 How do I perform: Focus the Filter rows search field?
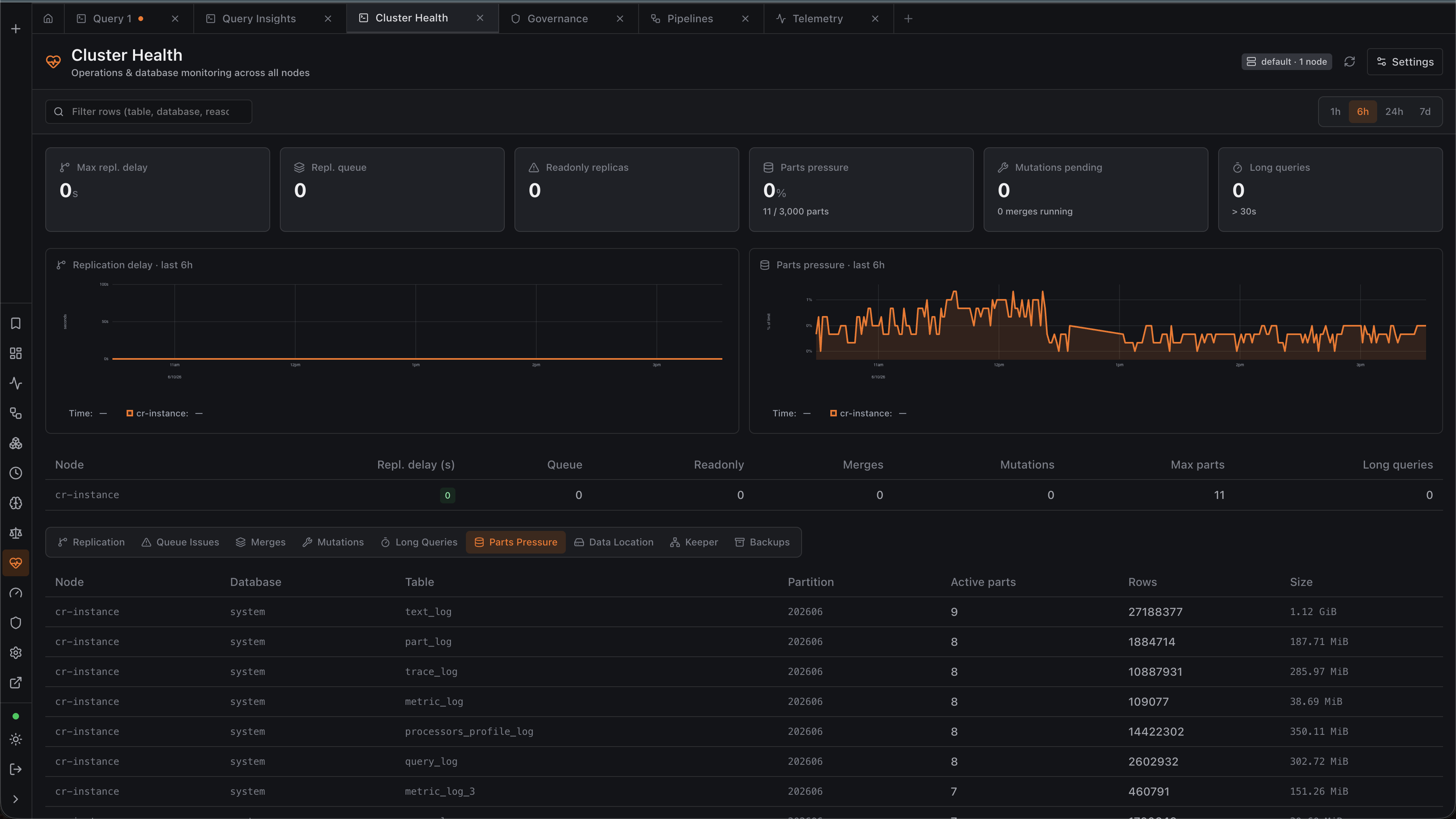[149, 111]
